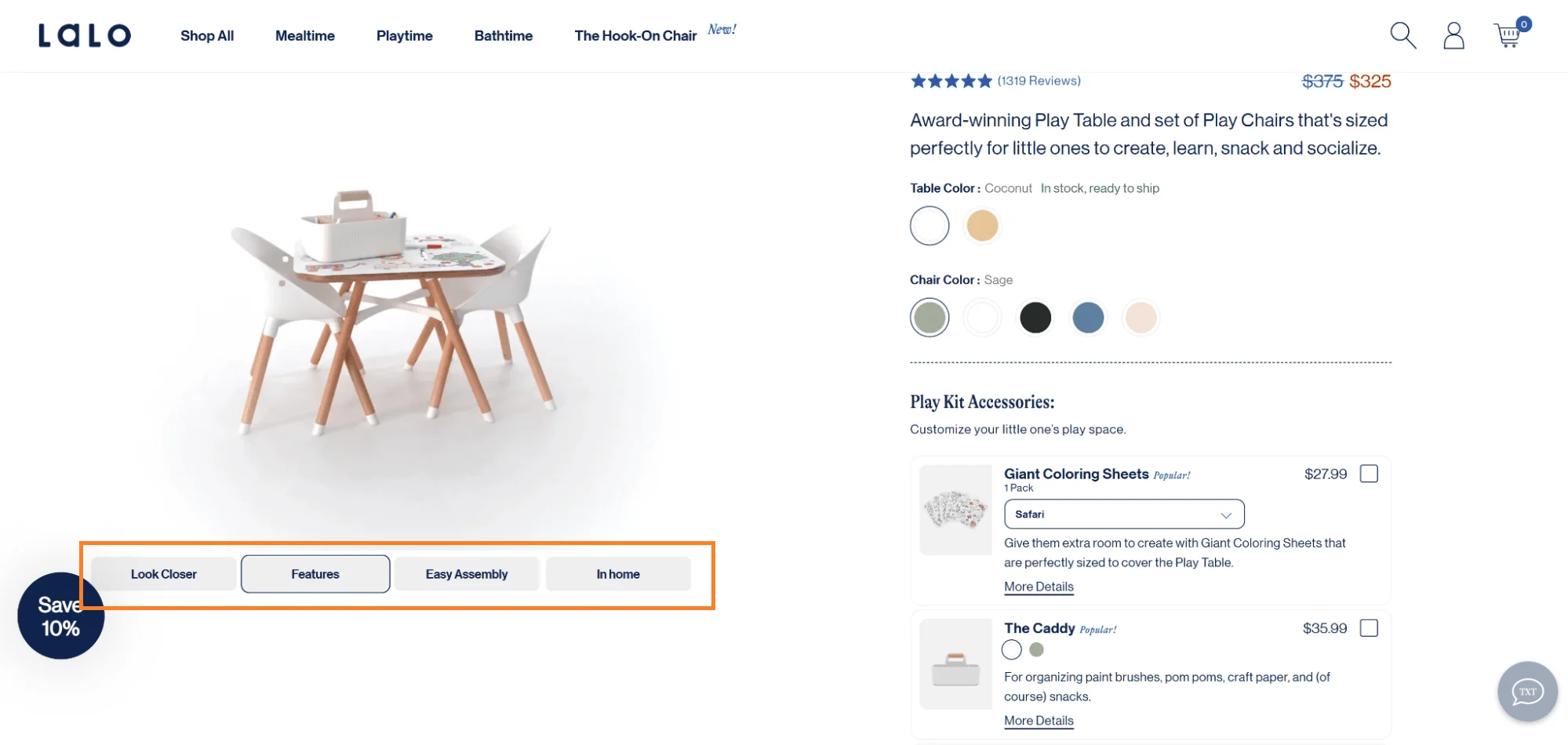Screen dimensions: 1568x745
Task: Select the blue chair color swatch
Action: point(1088,317)
